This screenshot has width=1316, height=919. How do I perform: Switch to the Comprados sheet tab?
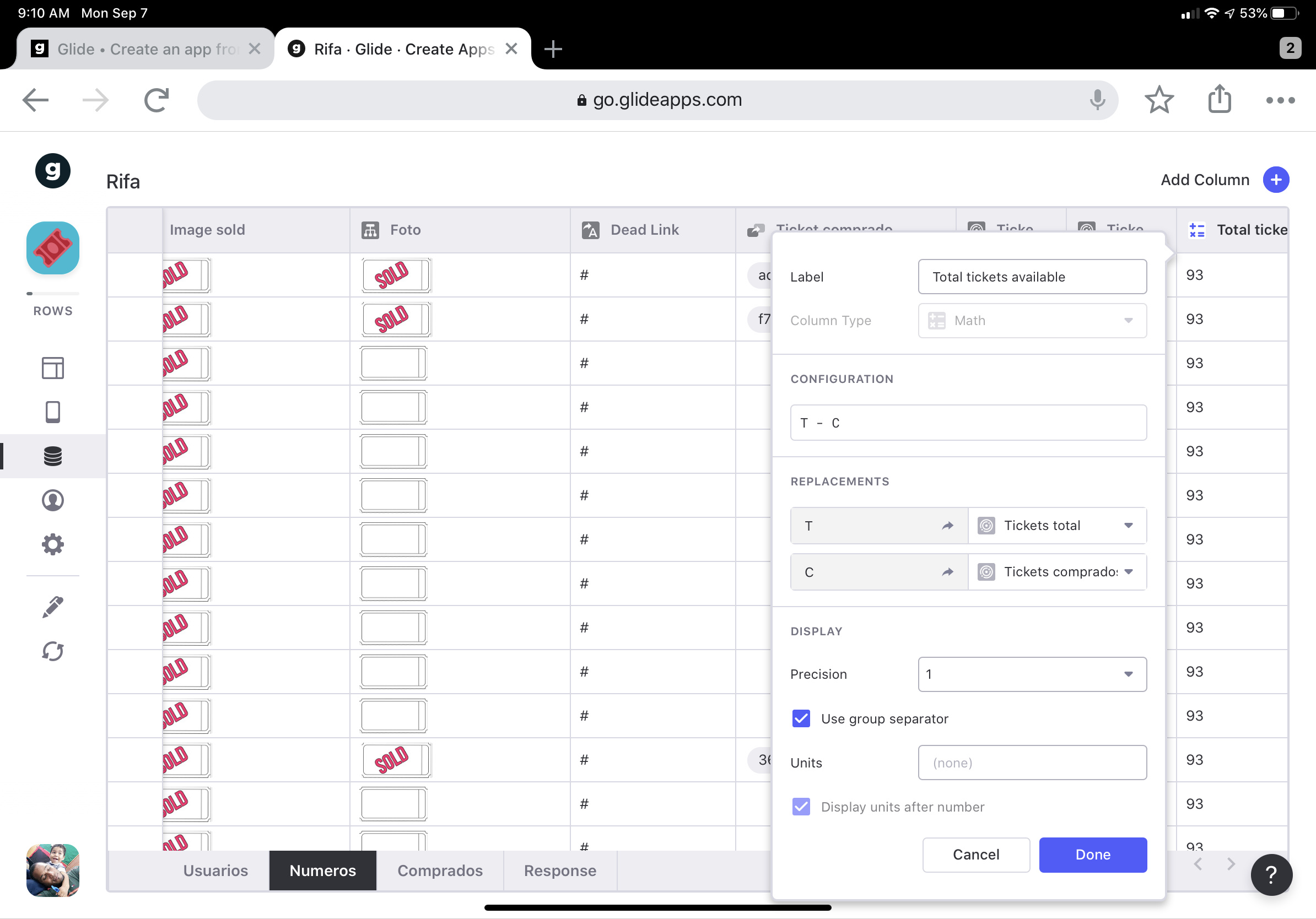[x=440, y=871]
